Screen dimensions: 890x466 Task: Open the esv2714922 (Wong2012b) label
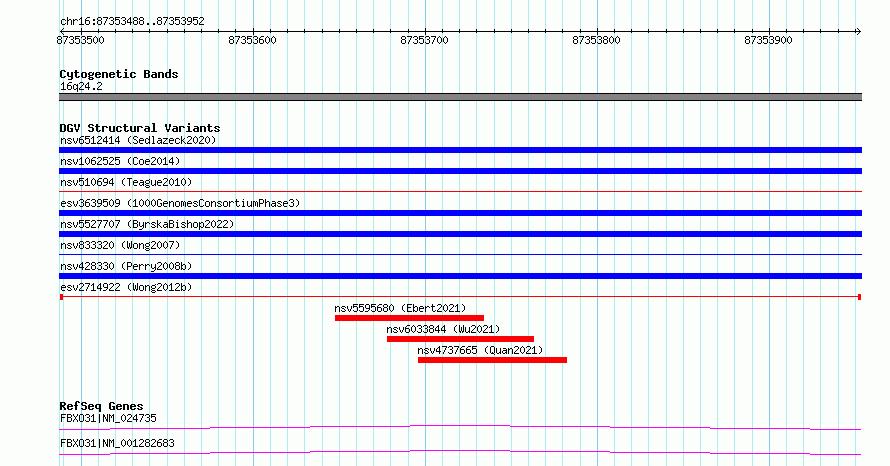coord(126,287)
